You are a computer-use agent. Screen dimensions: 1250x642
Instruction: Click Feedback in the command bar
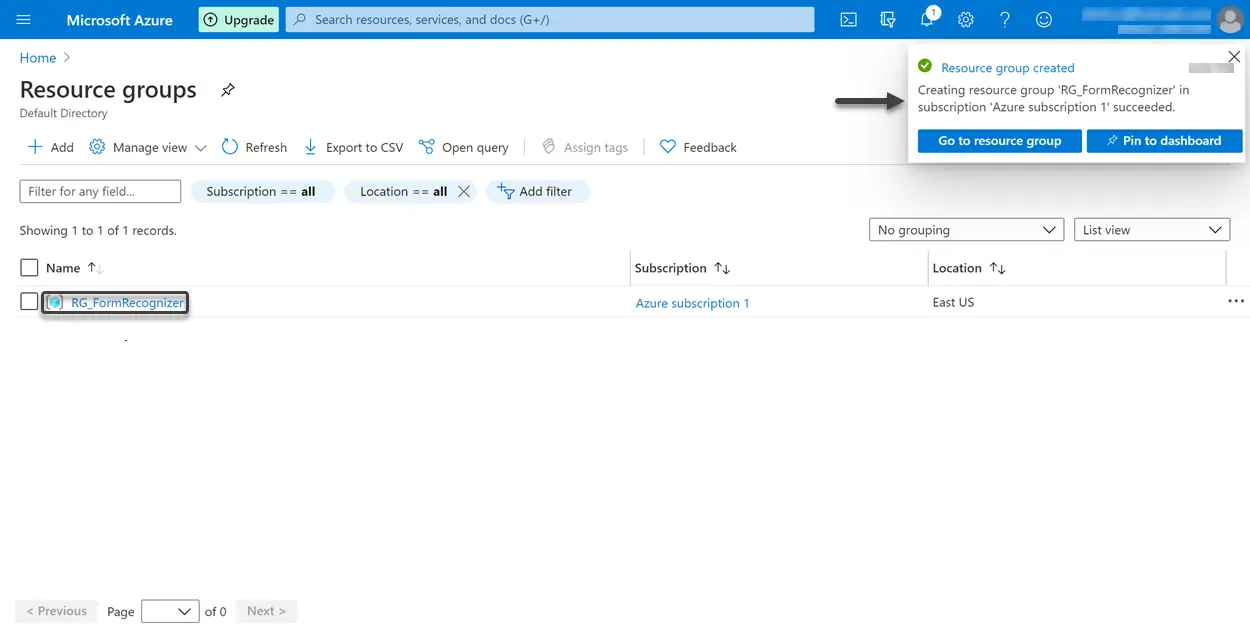(698, 147)
